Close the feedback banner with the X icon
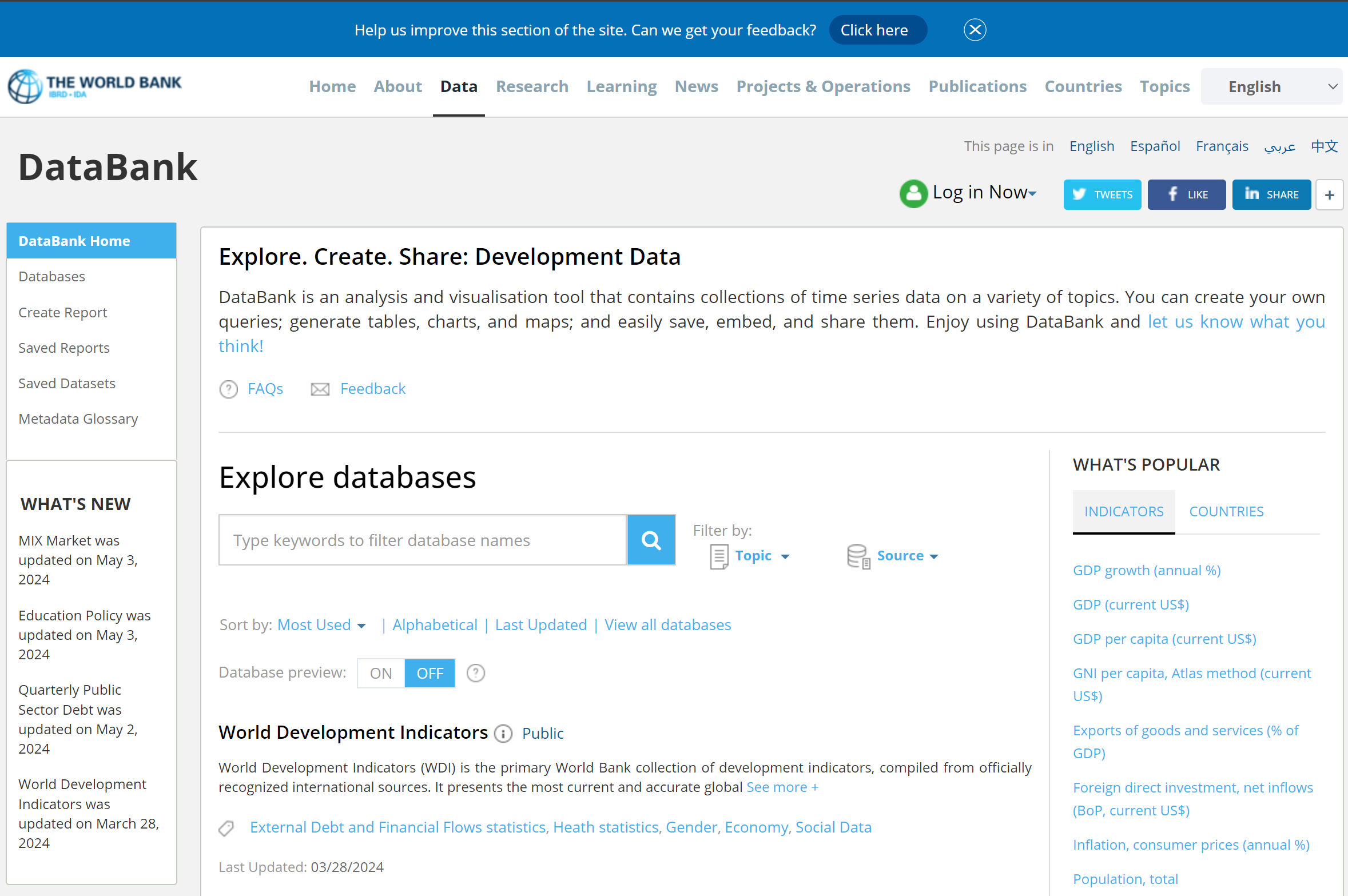This screenshot has height=896, width=1348. coord(975,30)
